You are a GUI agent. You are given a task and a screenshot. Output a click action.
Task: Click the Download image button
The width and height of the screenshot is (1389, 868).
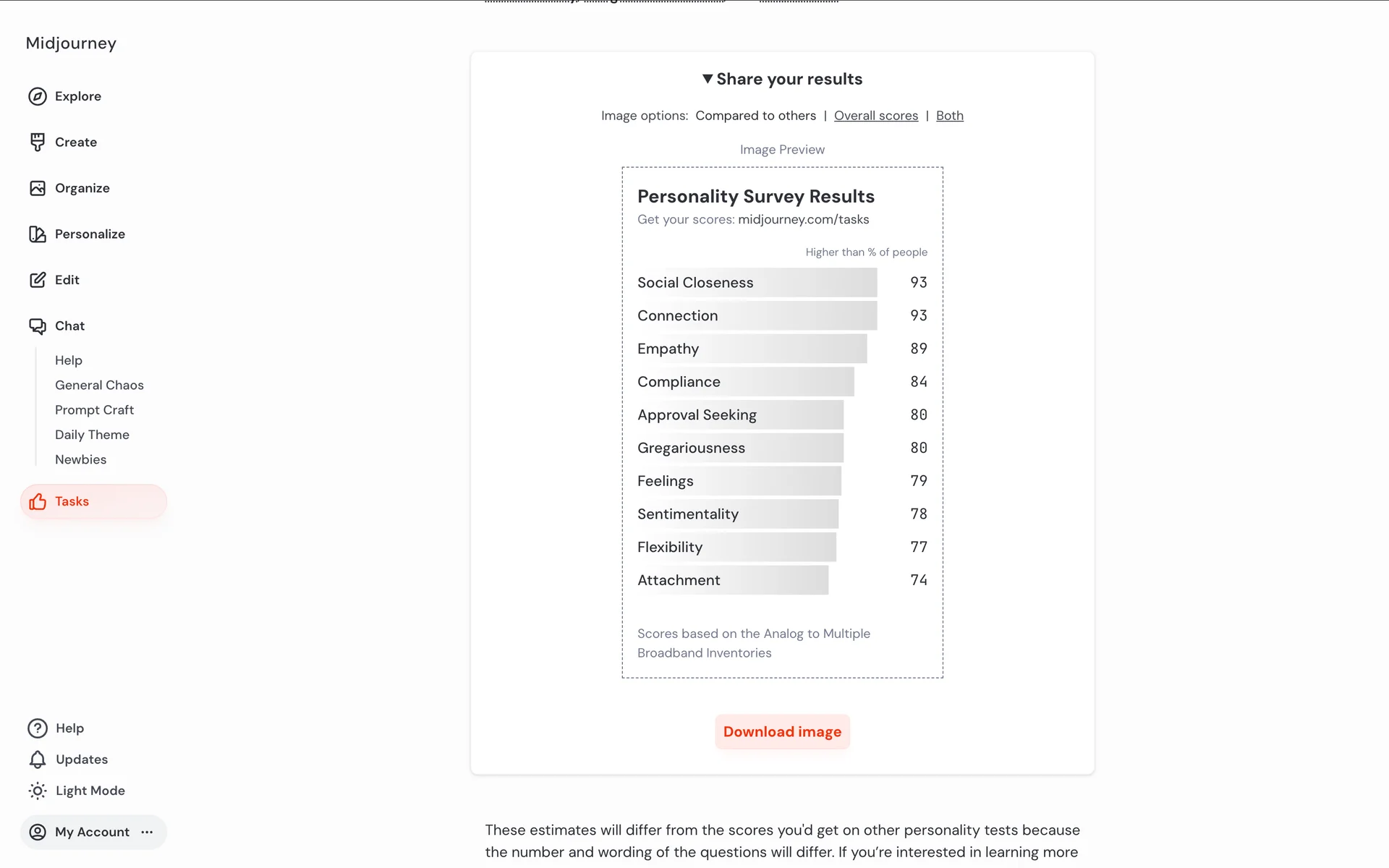pyautogui.click(x=782, y=732)
